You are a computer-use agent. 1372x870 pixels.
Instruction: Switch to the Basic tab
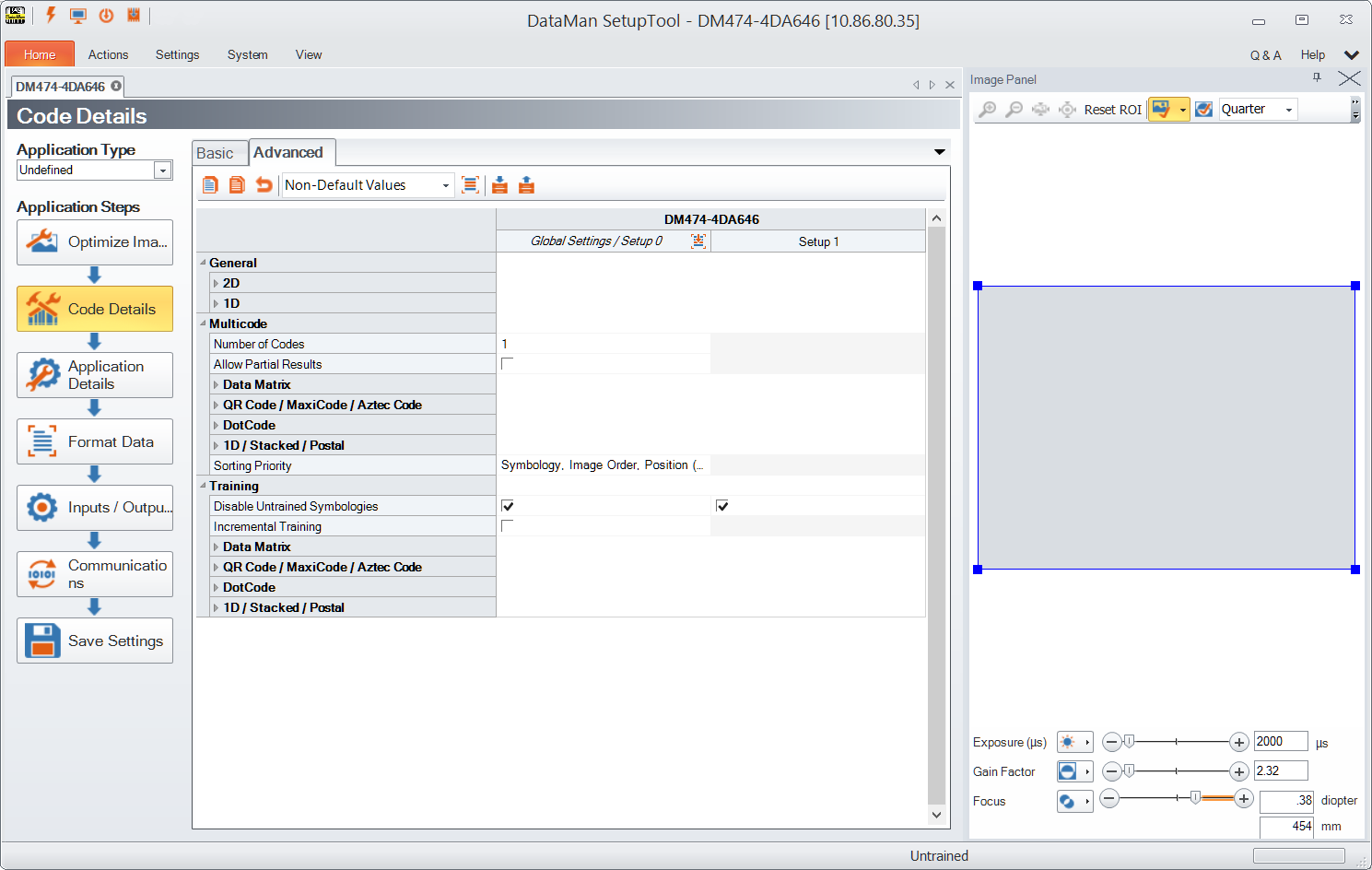click(215, 154)
